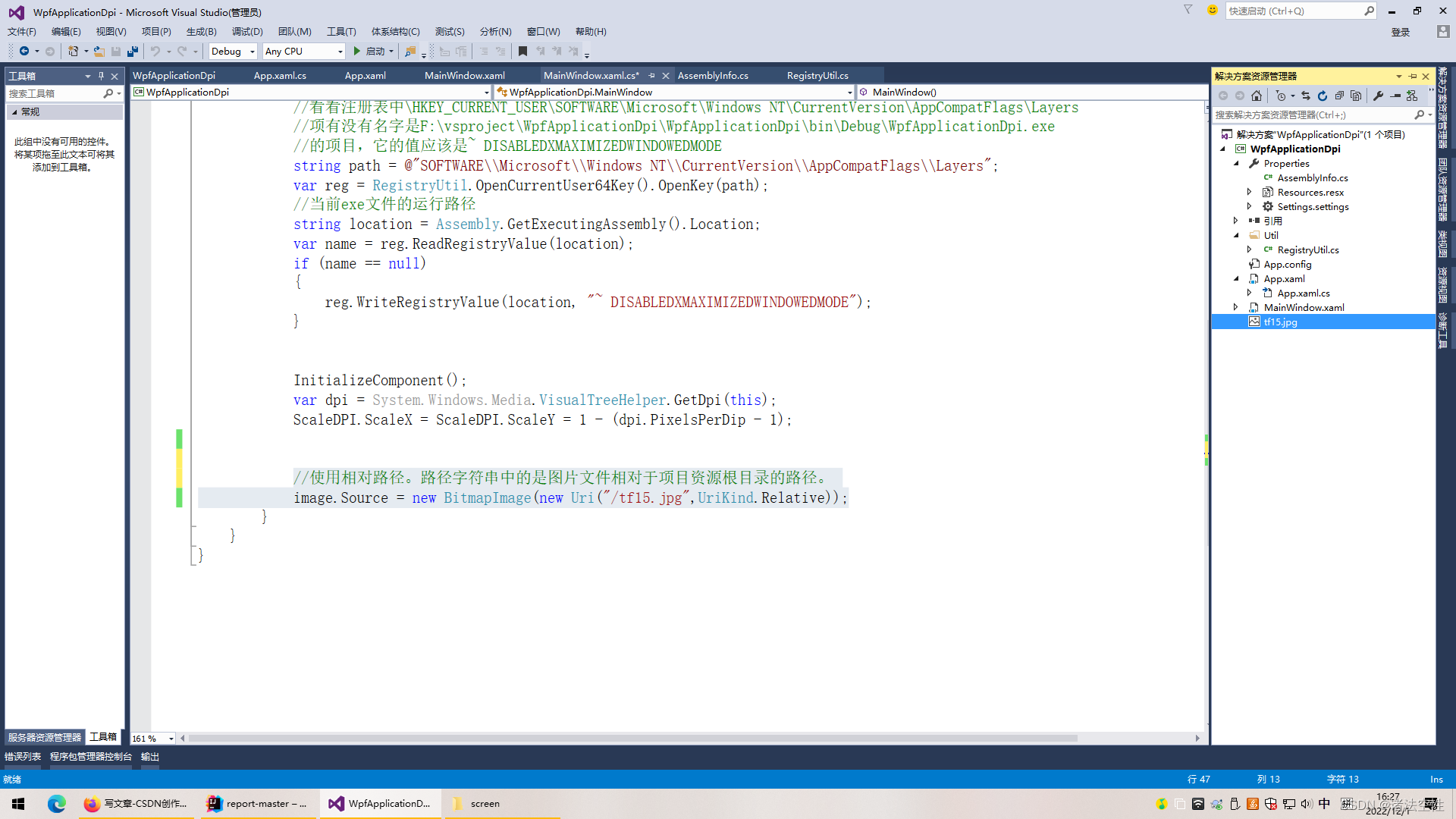Pin the MainWindow.xaml.cs tab

(x=652, y=75)
